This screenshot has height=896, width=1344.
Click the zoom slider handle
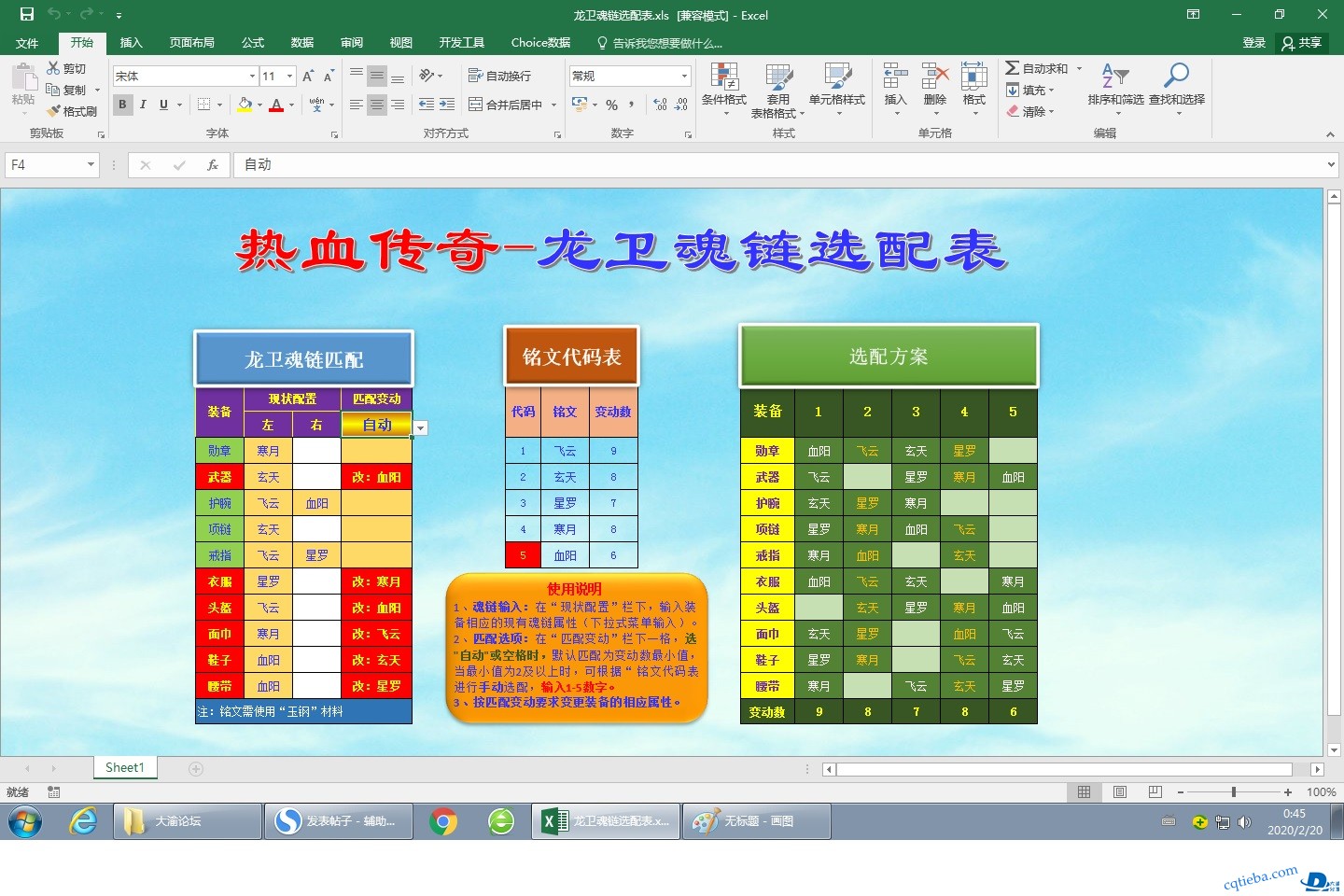(x=1234, y=792)
